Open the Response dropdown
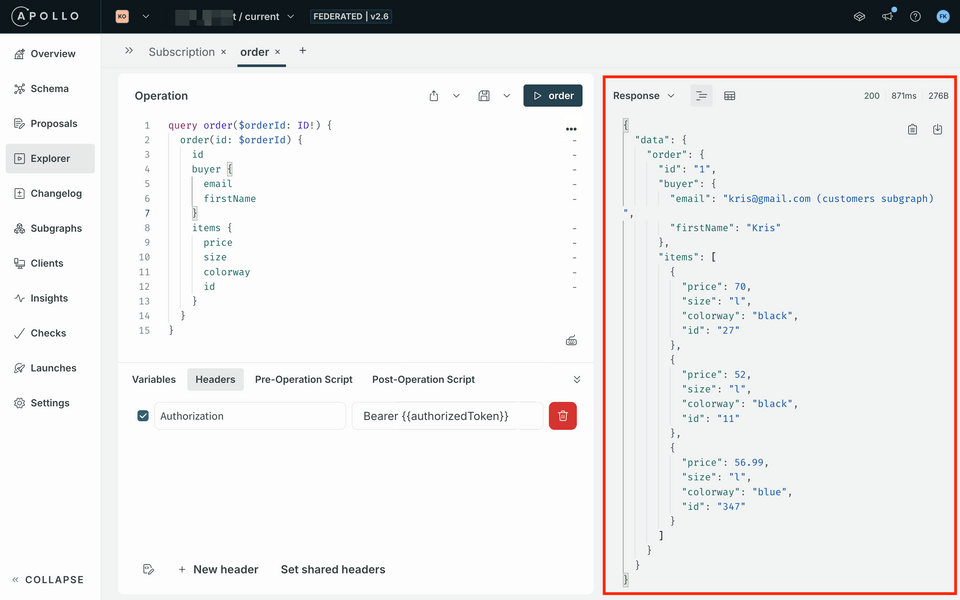 pyautogui.click(x=644, y=96)
